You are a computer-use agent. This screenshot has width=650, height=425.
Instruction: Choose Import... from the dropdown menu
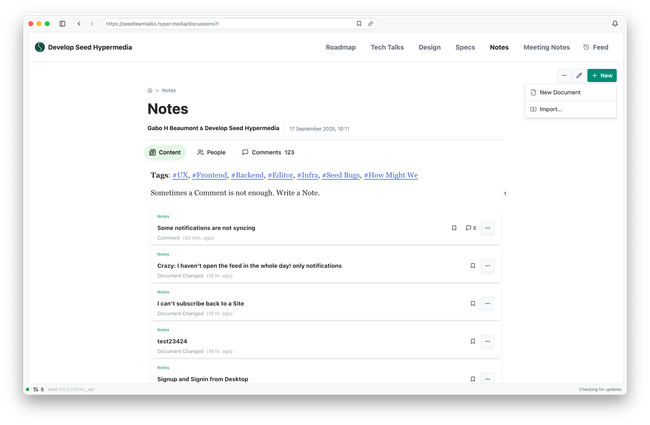[x=550, y=109]
